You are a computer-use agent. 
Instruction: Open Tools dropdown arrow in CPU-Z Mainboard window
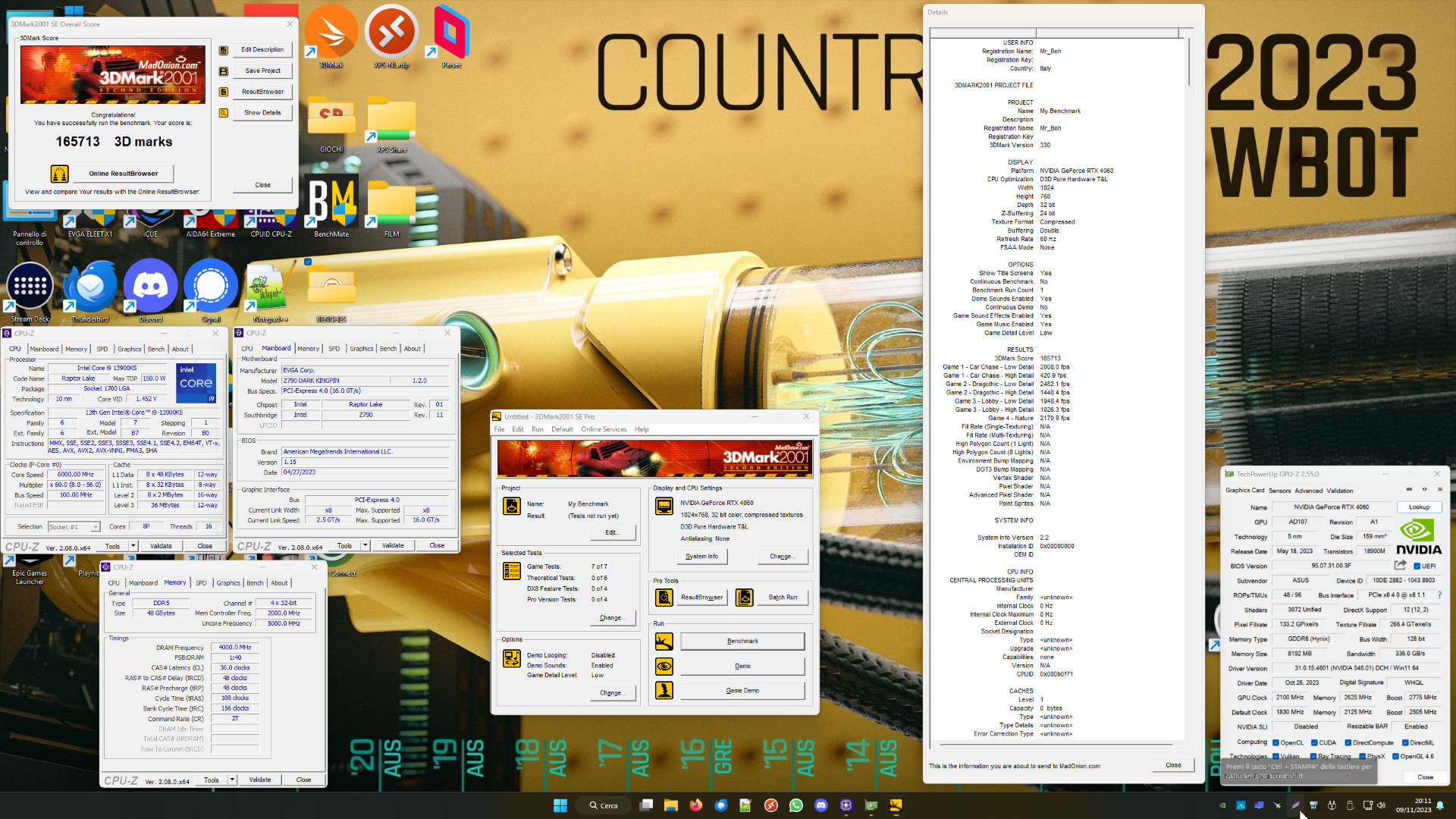click(365, 546)
